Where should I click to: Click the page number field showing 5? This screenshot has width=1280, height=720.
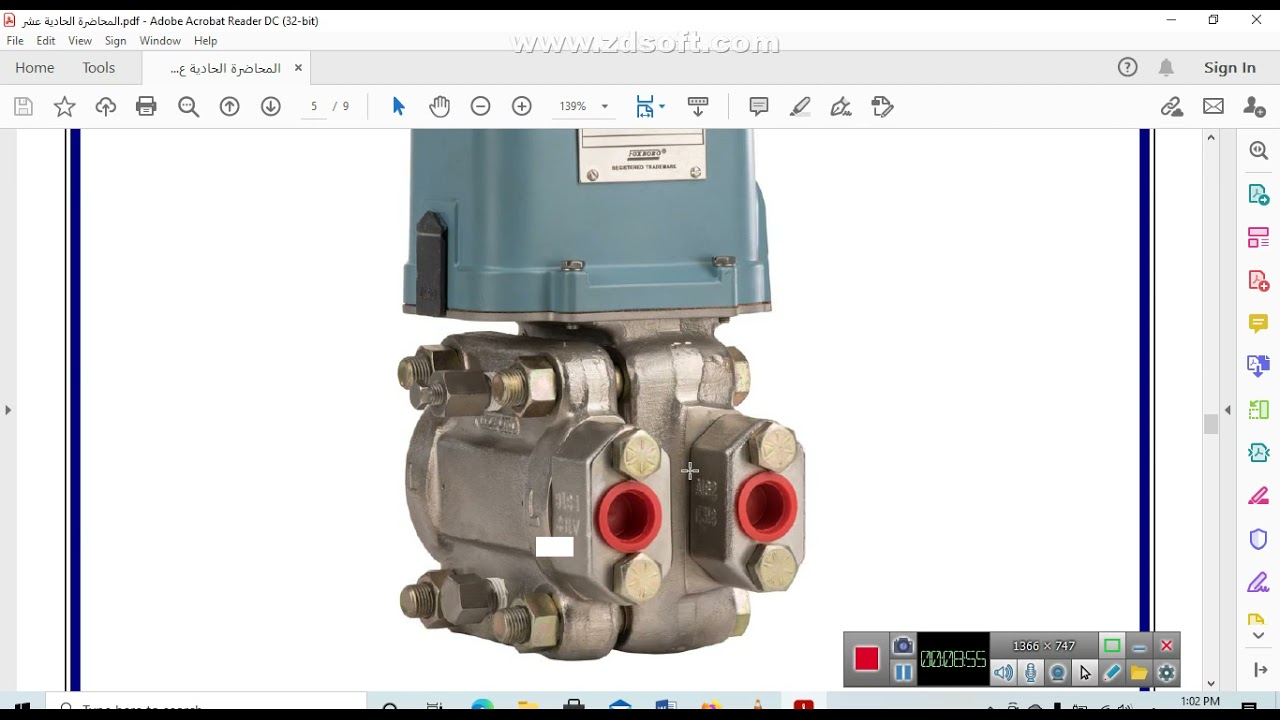(314, 107)
